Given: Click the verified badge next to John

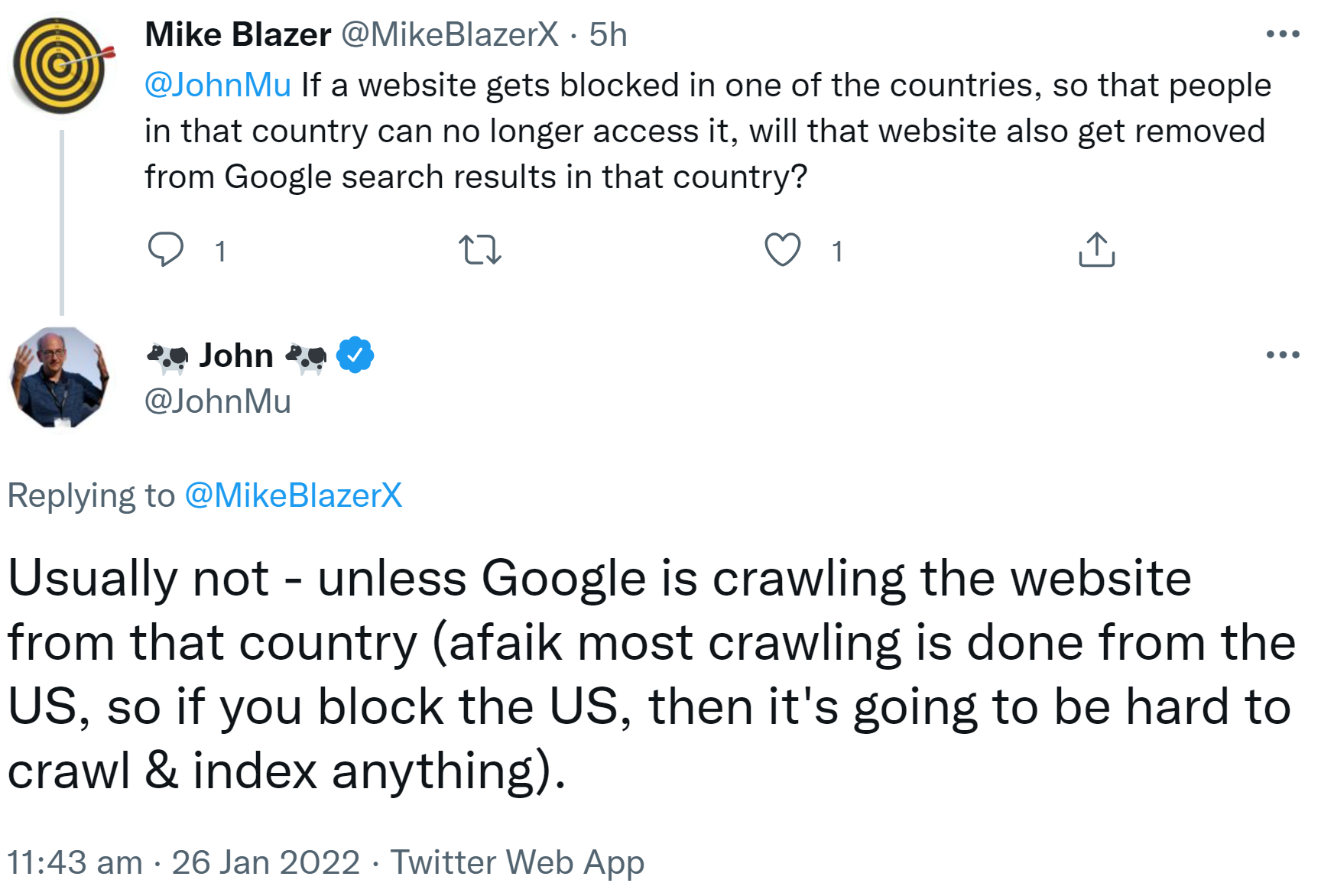Looking at the screenshot, I should [x=354, y=354].
